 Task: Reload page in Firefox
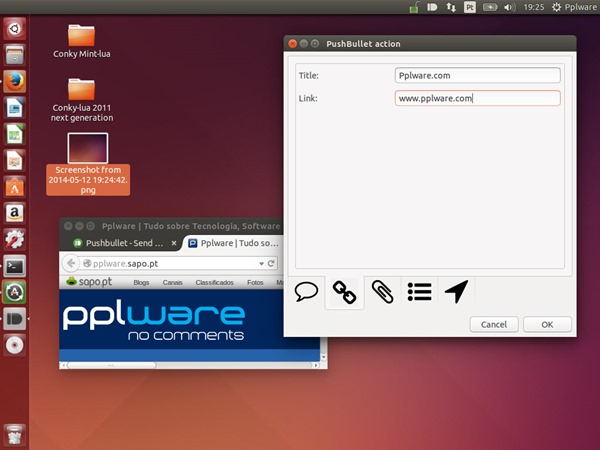271,263
